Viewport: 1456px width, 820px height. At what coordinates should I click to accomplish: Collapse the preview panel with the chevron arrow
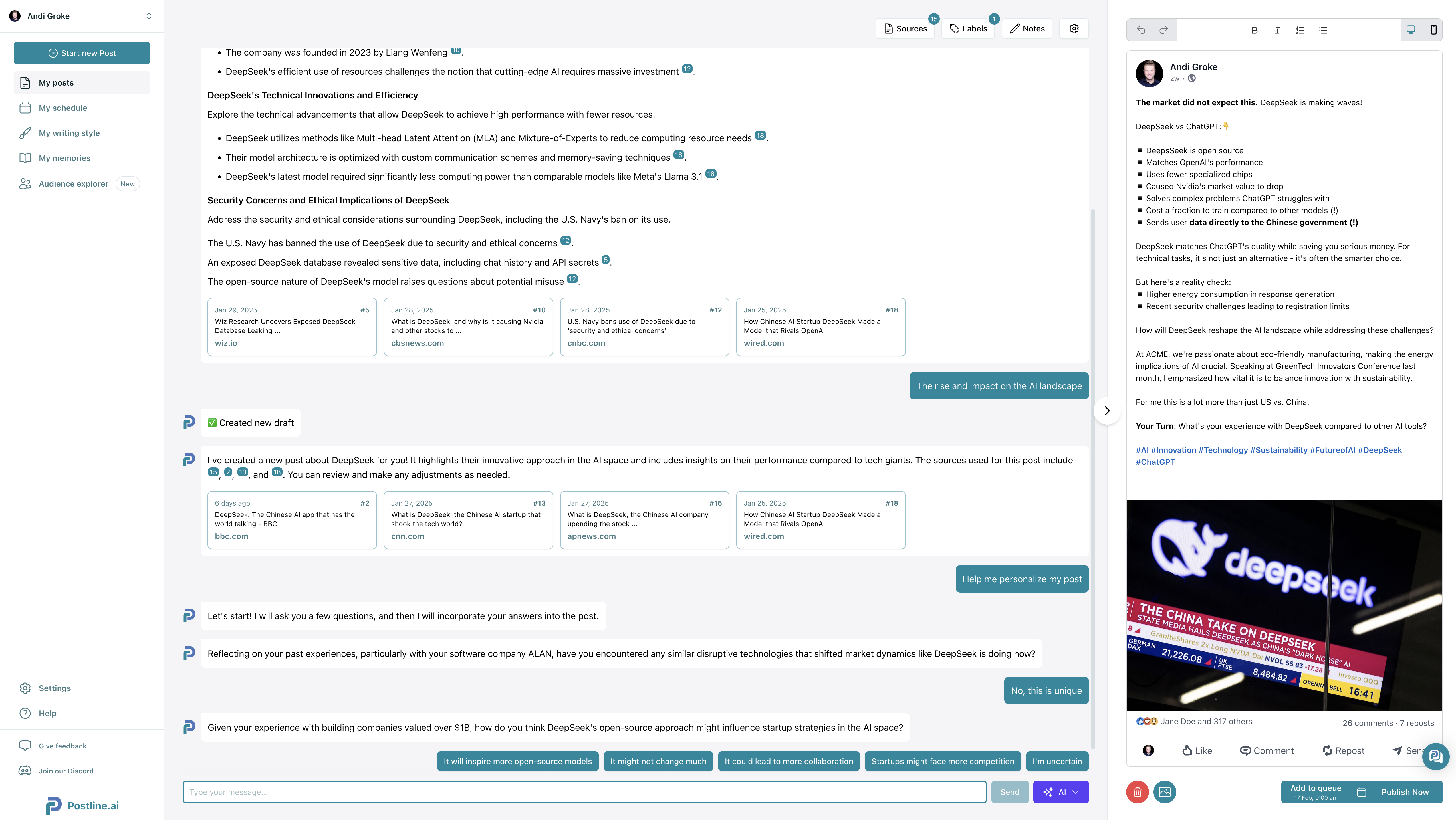tap(1107, 411)
